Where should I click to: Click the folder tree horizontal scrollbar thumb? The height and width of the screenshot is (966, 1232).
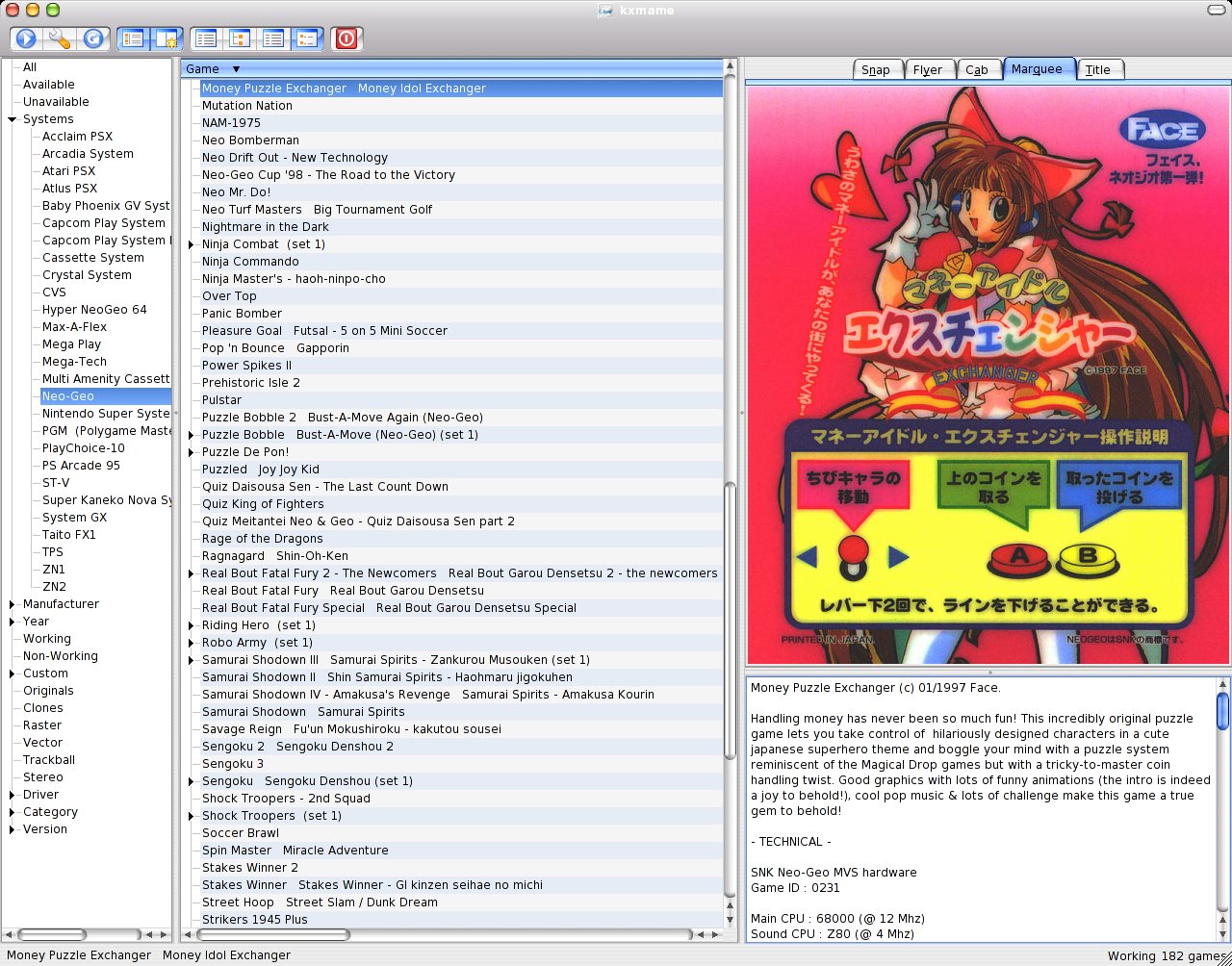[52, 934]
